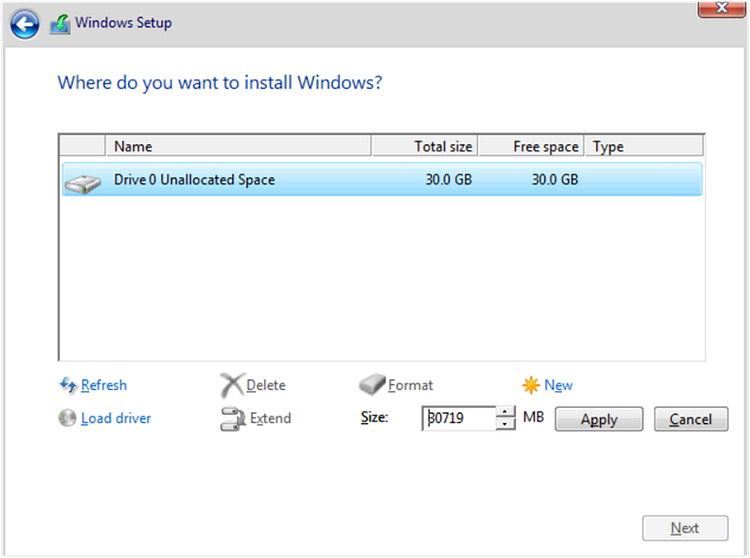Proceed with the Next button
The image size is (750, 558).
pos(685,528)
